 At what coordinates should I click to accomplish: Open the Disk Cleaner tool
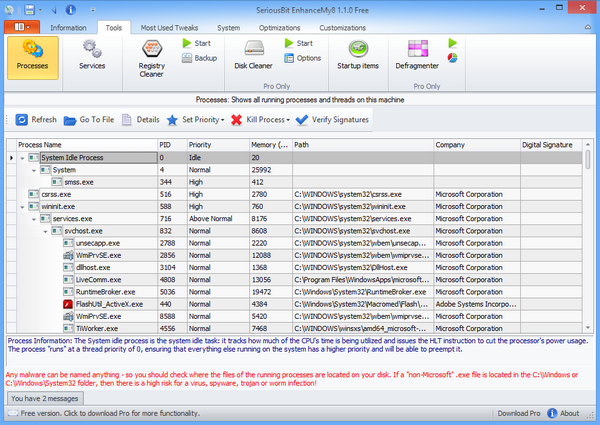tap(253, 55)
